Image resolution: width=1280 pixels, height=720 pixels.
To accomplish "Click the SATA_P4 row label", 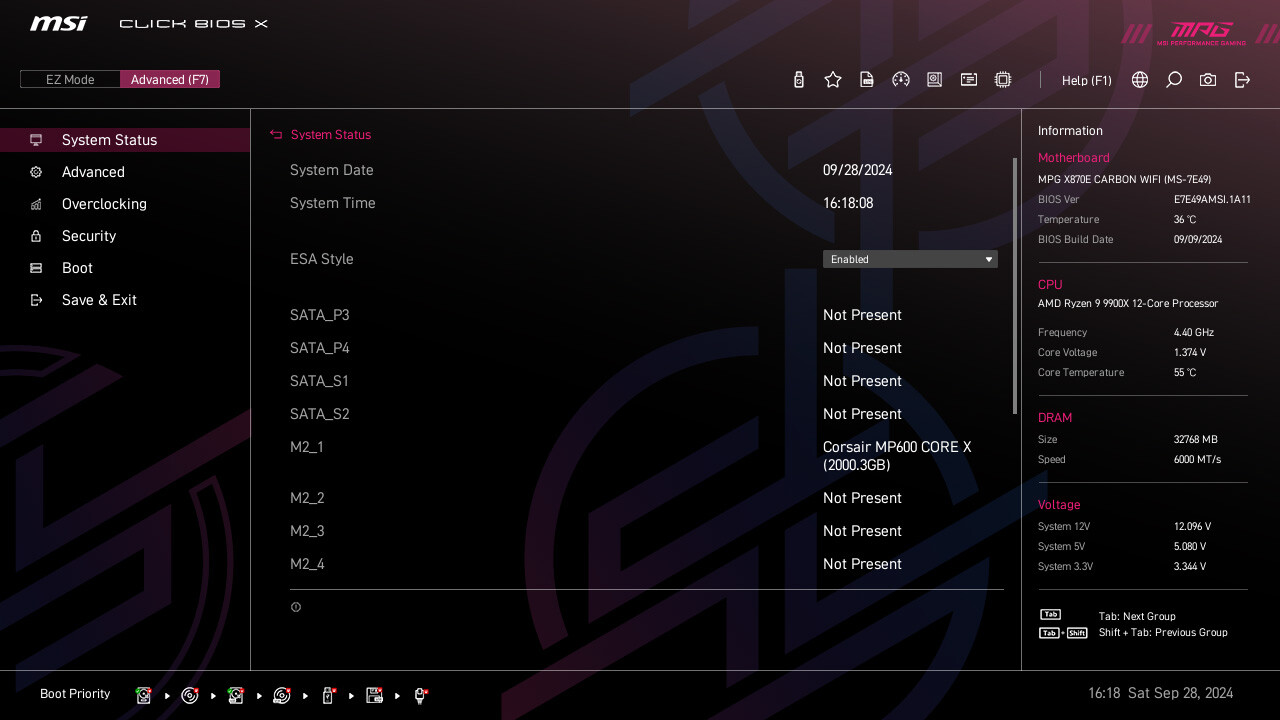I will click(x=320, y=348).
